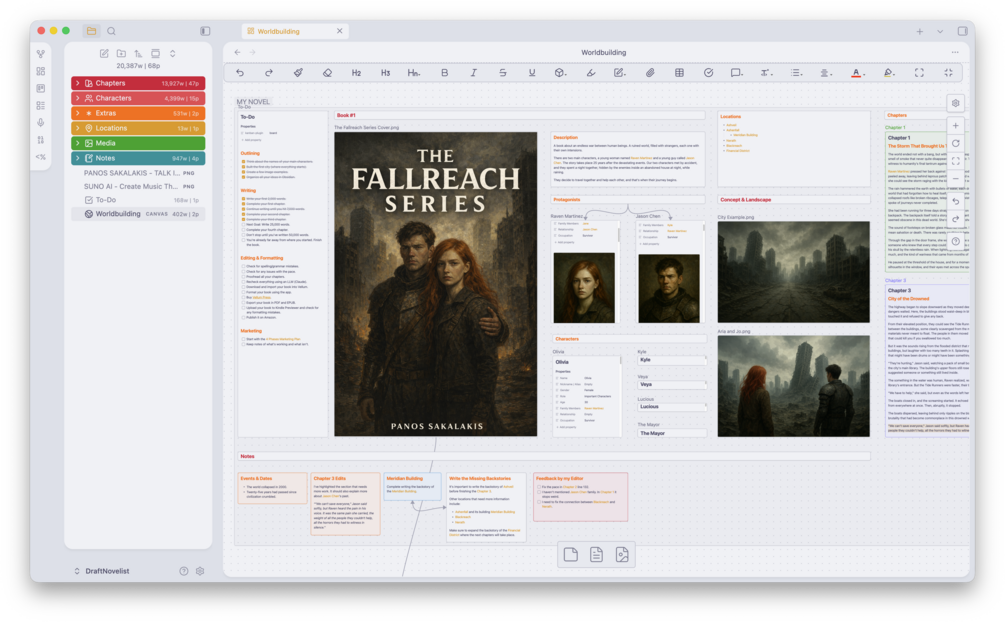1005x622 pixels.
Task: Expand the Notes folder
Action: tap(138, 158)
